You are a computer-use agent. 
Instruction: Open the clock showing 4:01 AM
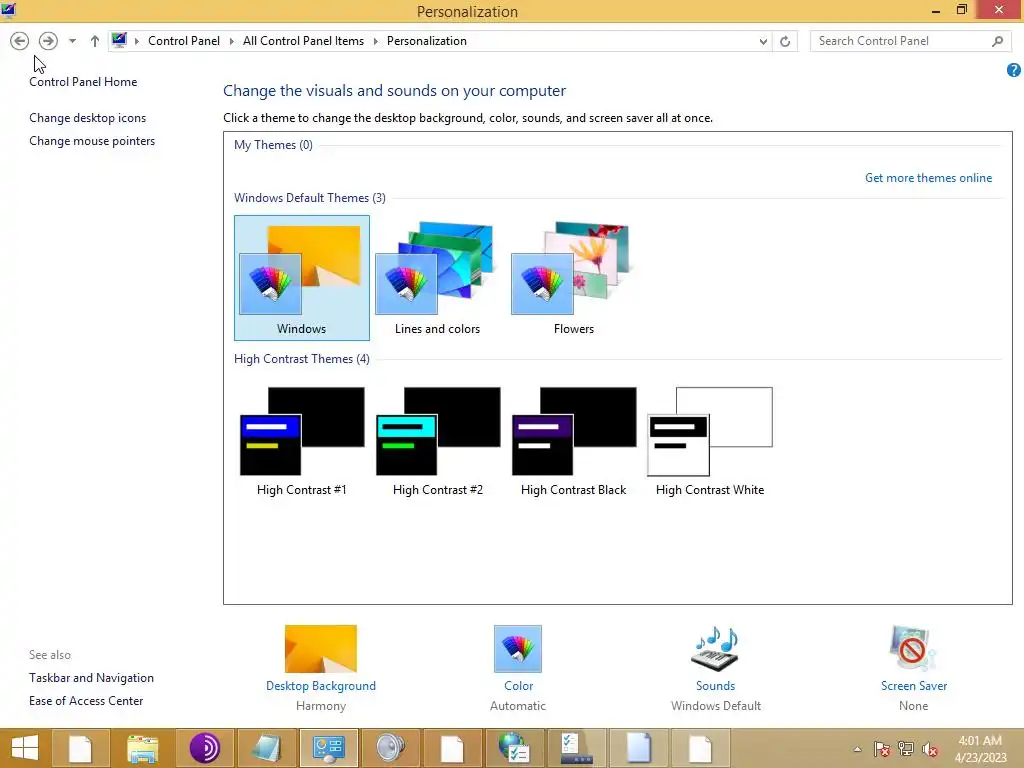980,749
